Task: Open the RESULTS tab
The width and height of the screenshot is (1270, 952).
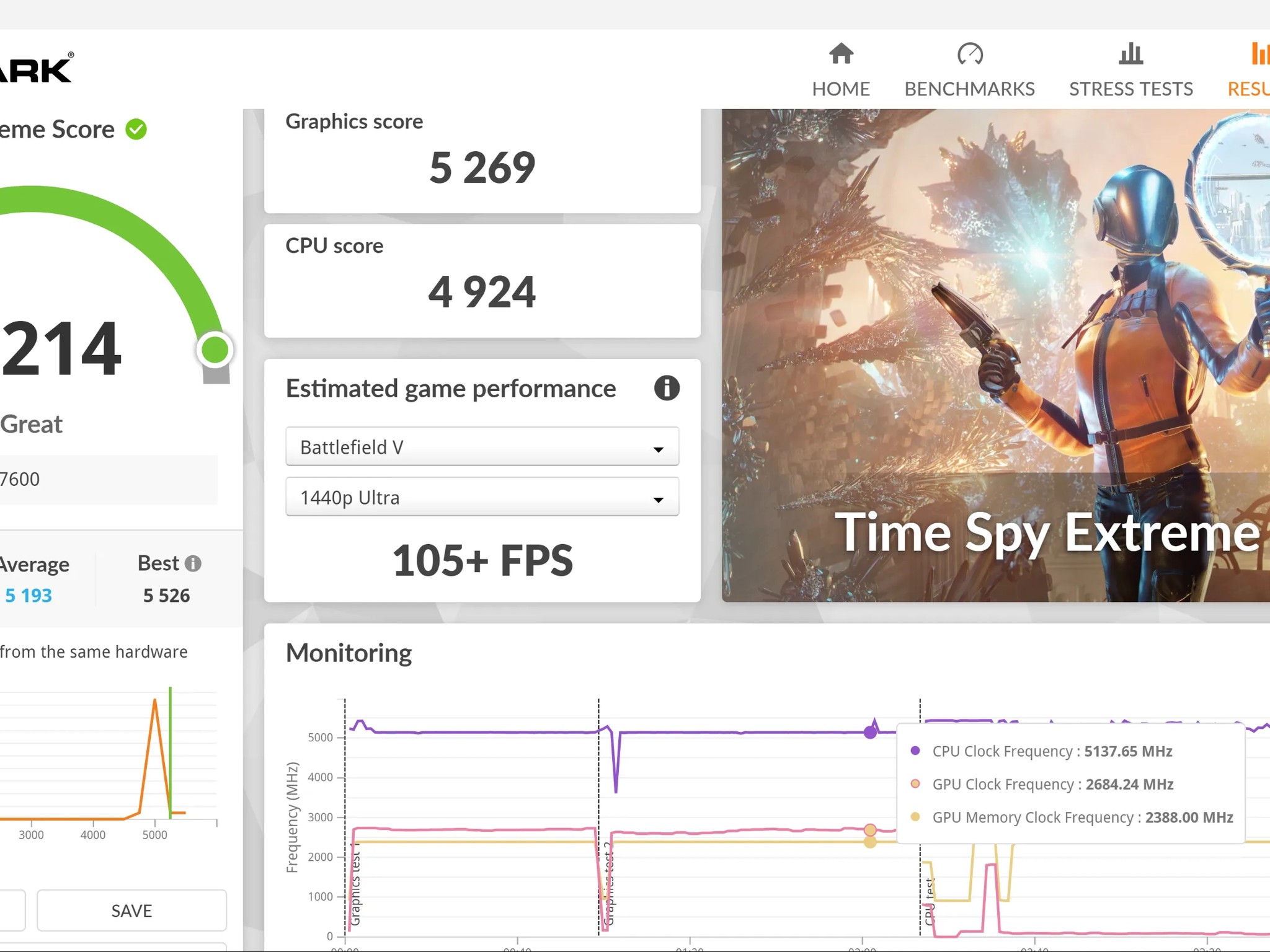Action: point(1248,70)
